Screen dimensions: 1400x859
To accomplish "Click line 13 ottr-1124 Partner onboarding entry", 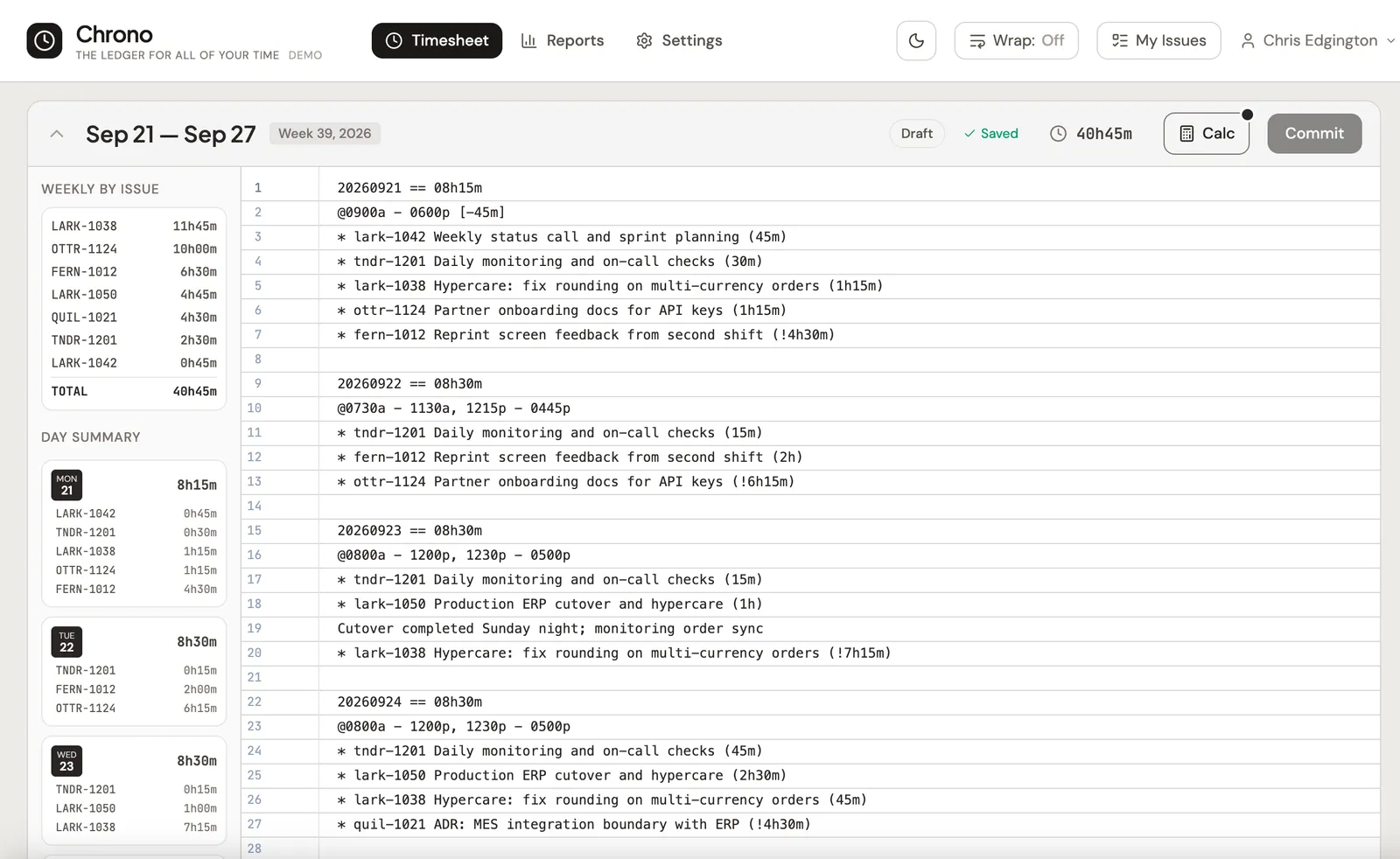I will click(x=566, y=481).
